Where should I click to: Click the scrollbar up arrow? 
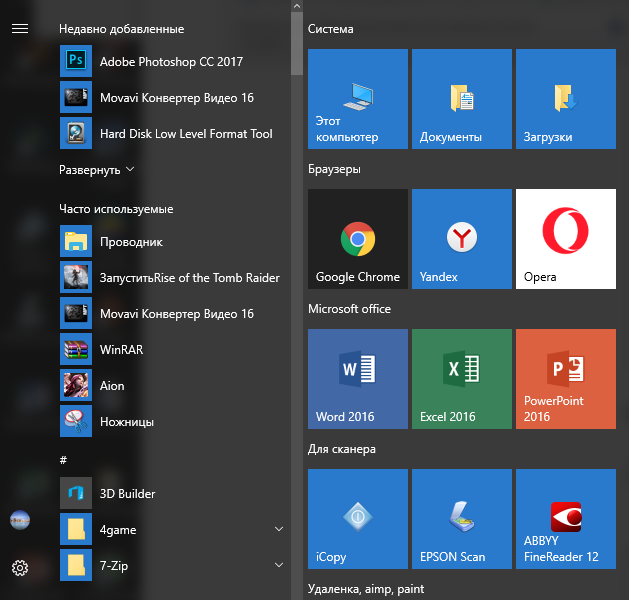tap(297, 6)
